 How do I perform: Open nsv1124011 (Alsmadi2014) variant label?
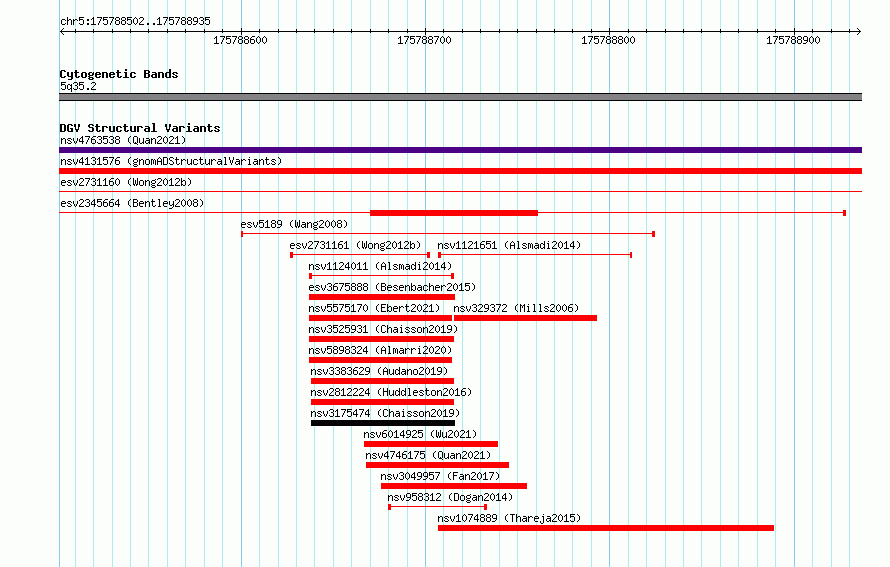coord(380,266)
